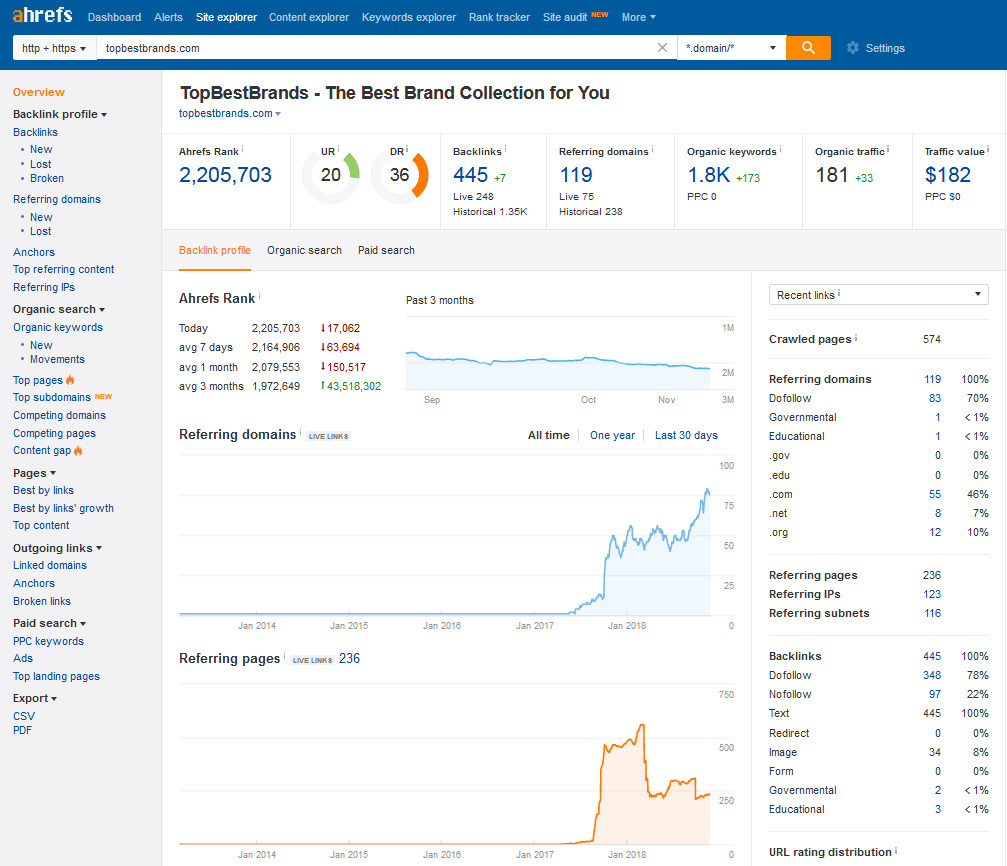Open Keywords explorer in the top menu

pos(408,17)
